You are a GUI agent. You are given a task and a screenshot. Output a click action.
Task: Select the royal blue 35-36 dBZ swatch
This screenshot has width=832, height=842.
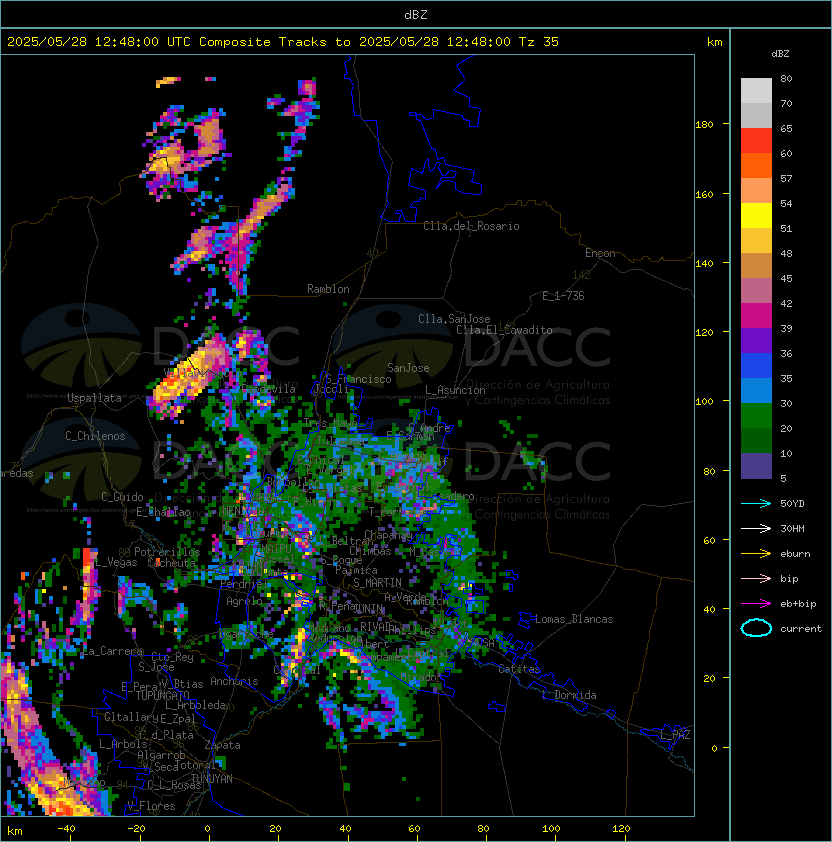click(756, 366)
